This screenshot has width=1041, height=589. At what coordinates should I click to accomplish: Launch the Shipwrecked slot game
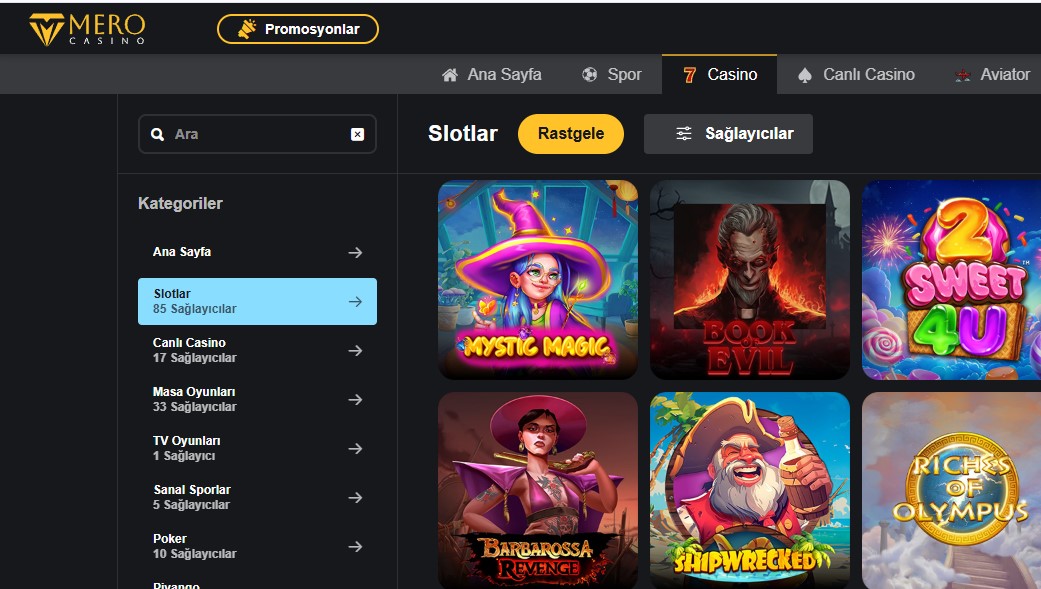(x=749, y=490)
